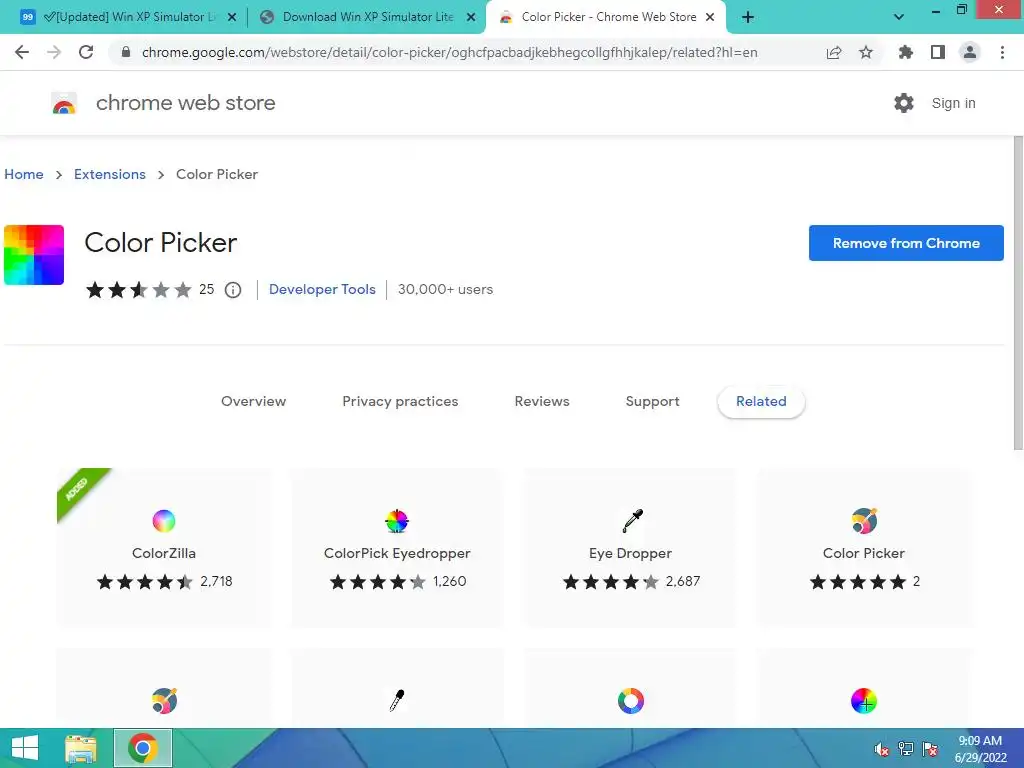This screenshot has width=1024, height=768.
Task: Open the Extensions puzzle piece icon
Action: click(905, 52)
